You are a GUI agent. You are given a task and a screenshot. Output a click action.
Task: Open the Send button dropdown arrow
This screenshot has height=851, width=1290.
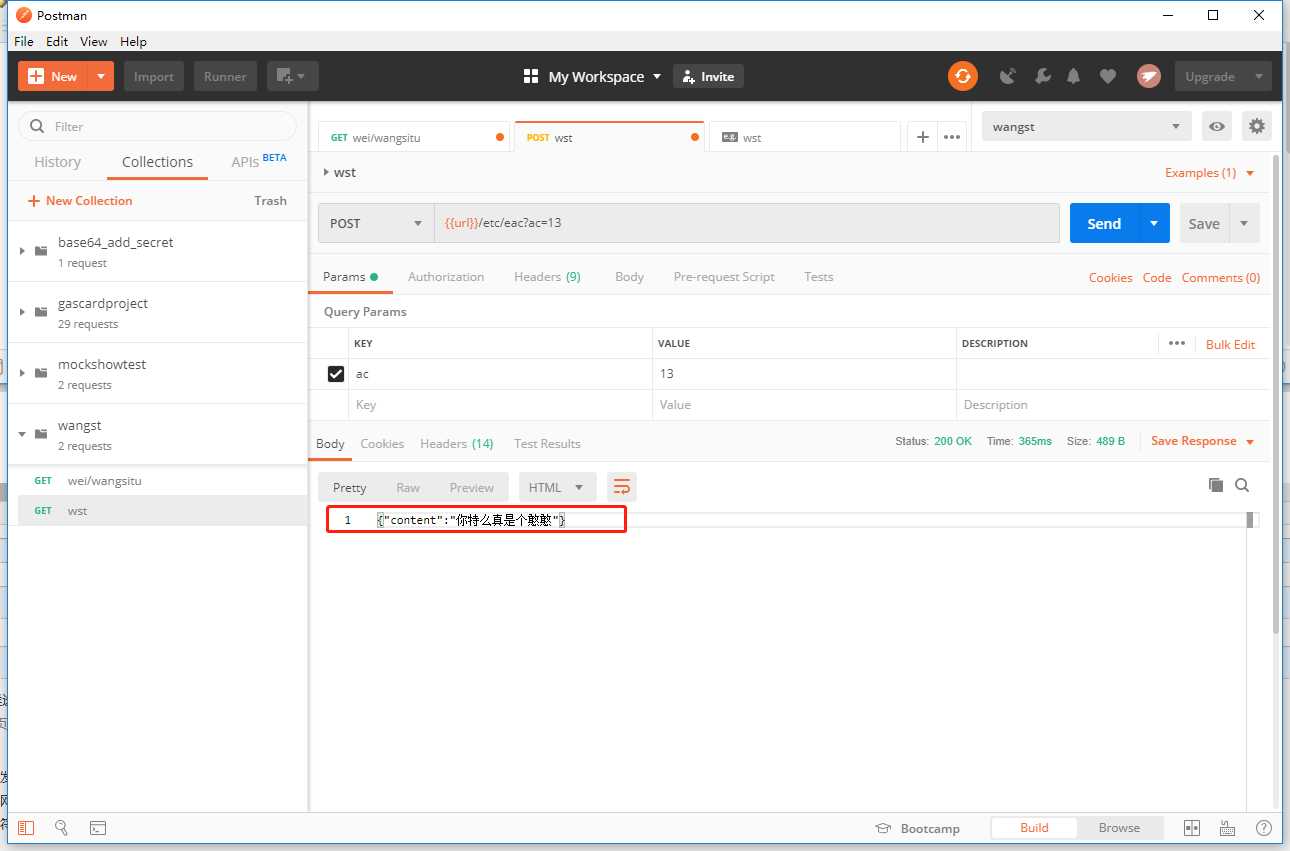(1154, 223)
